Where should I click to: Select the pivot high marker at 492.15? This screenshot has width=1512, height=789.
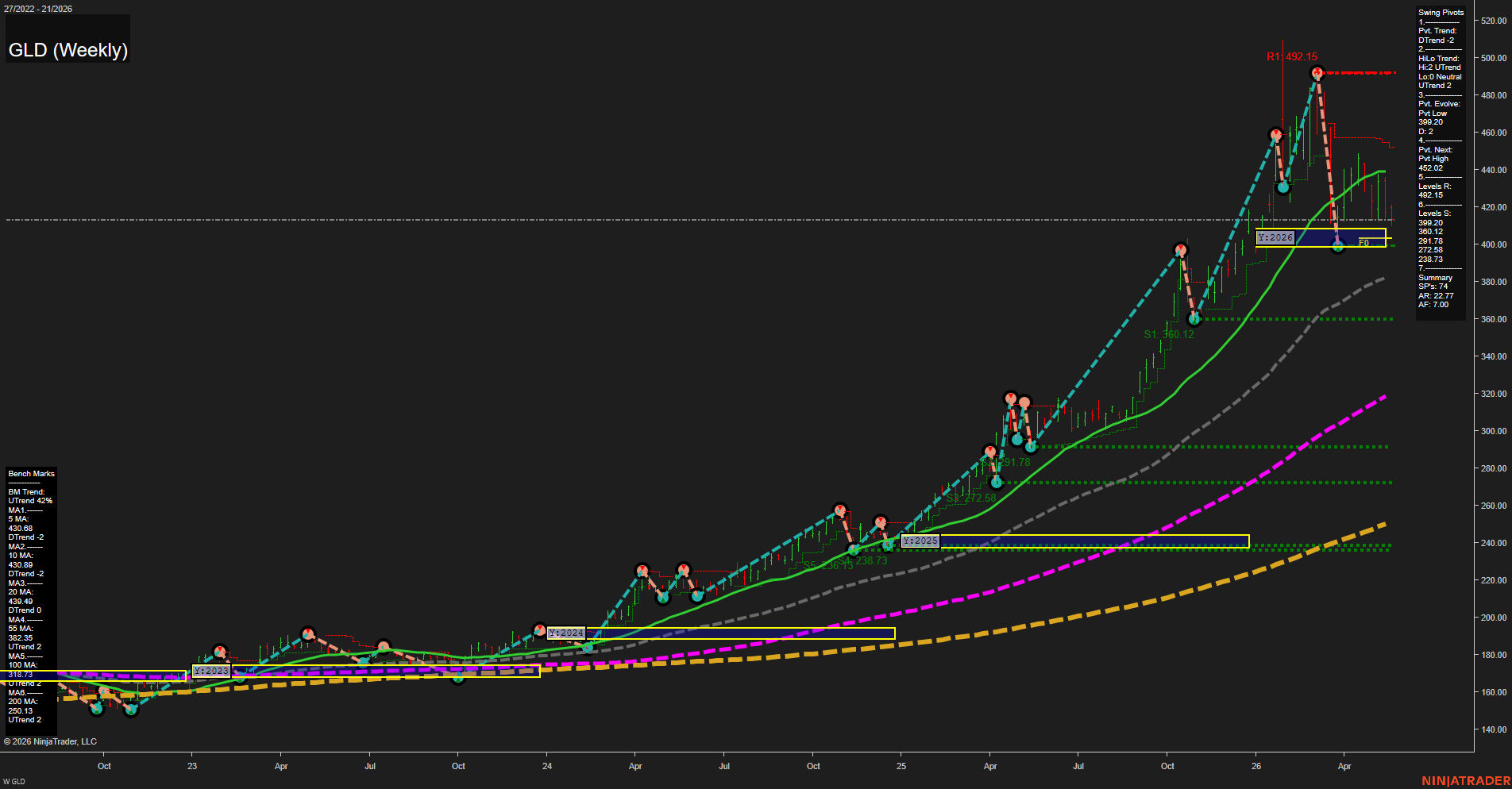click(1317, 73)
